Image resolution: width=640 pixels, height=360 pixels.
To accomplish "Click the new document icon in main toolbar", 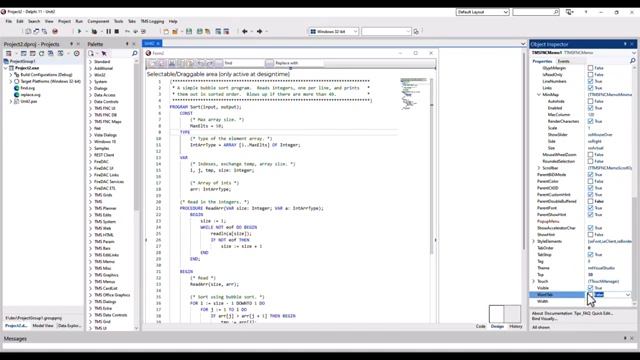I will click(166, 31).
